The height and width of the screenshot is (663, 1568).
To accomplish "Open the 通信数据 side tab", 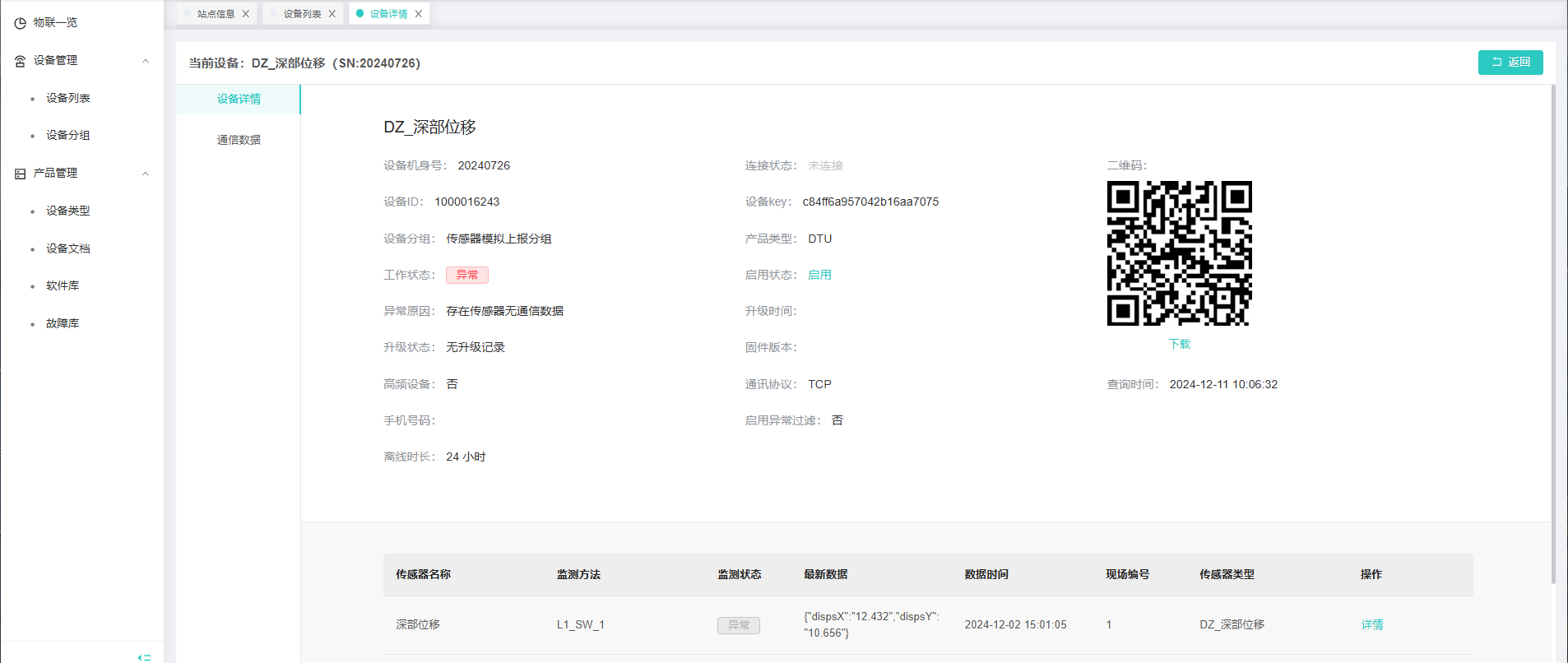I will coord(239,140).
